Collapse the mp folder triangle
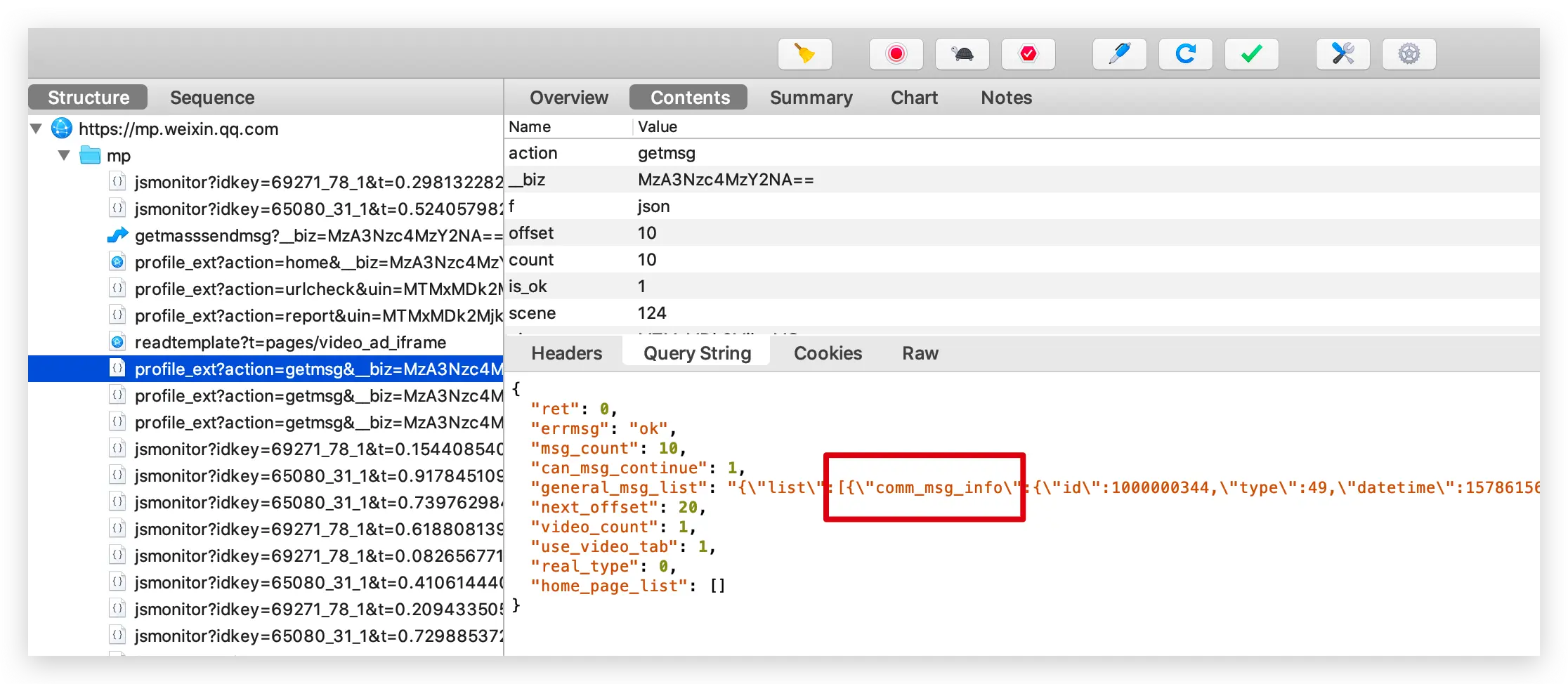 (x=65, y=155)
